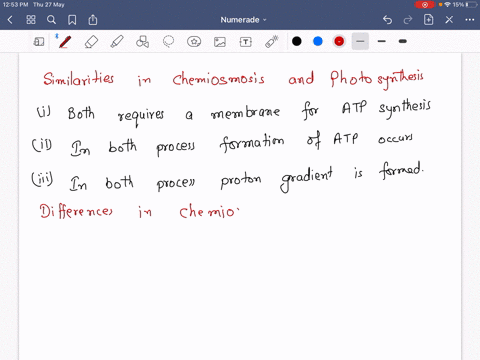Tap the line 'formation of ATP occurs'
480x360 pixels.
pyautogui.click(x=316, y=141)
